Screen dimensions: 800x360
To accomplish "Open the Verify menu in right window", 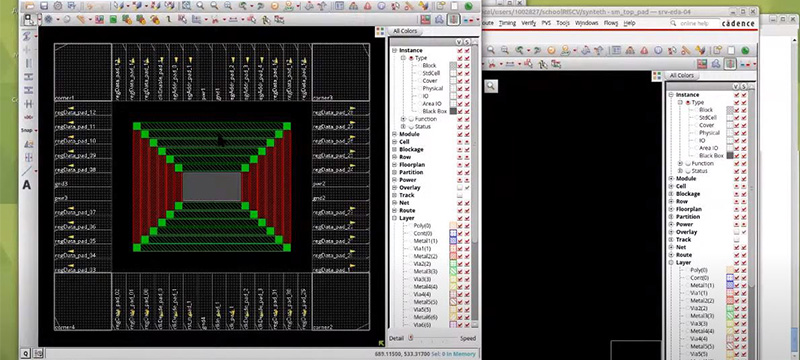I will point(529,23).
